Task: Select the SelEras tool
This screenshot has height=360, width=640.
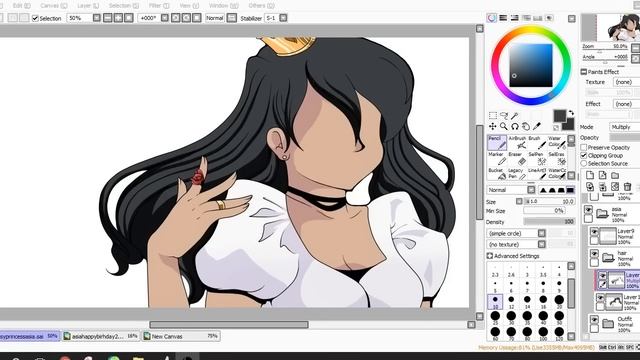Action: [557, 159]
